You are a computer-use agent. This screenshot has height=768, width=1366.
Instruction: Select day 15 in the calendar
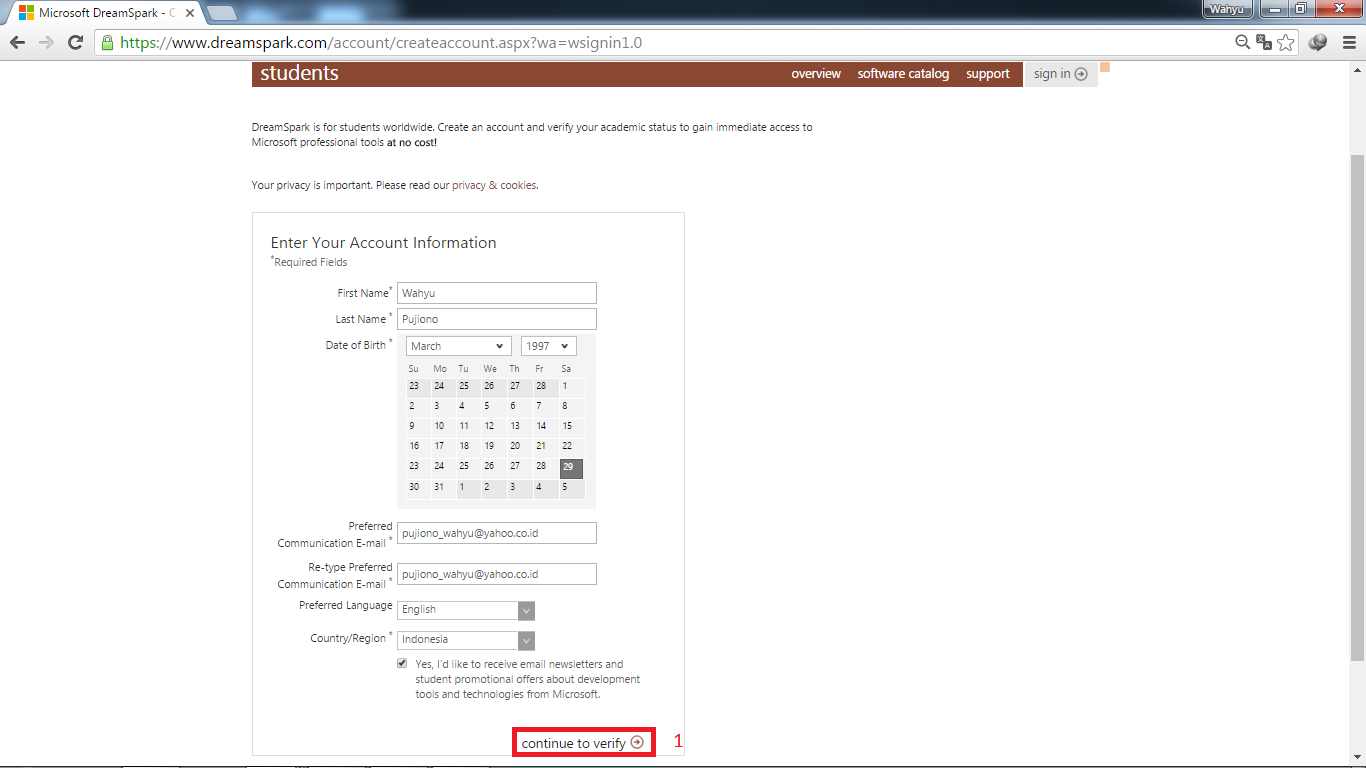[571, 428]
